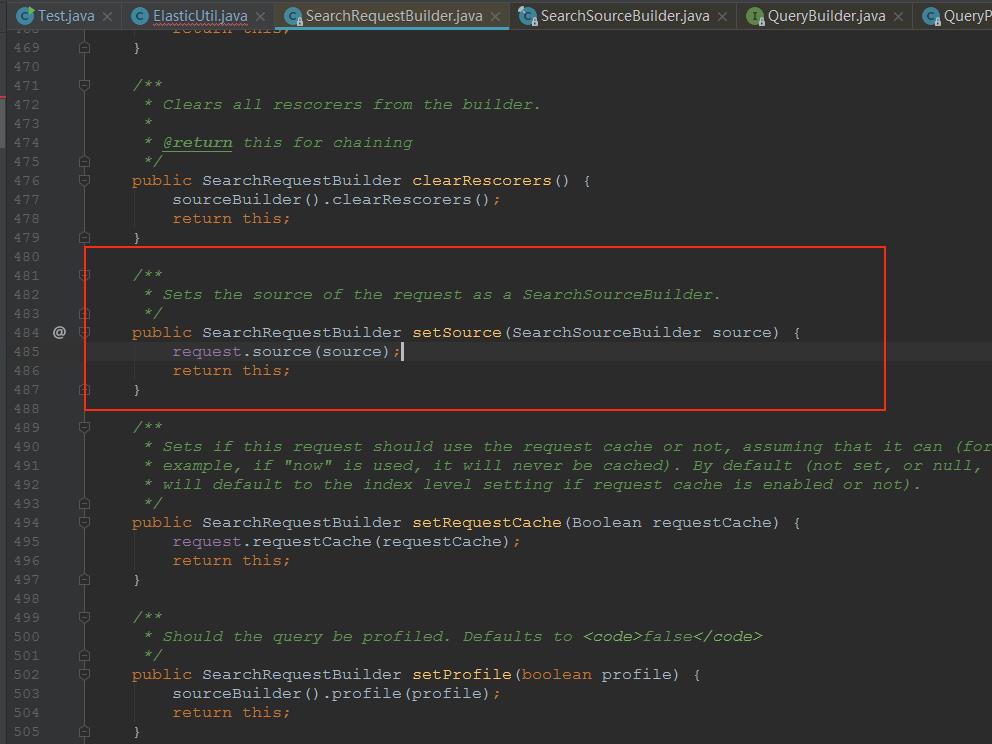Collapse the setSource method fold at line 484
Screen dimensions: 992x744
[x=84, y=332]
